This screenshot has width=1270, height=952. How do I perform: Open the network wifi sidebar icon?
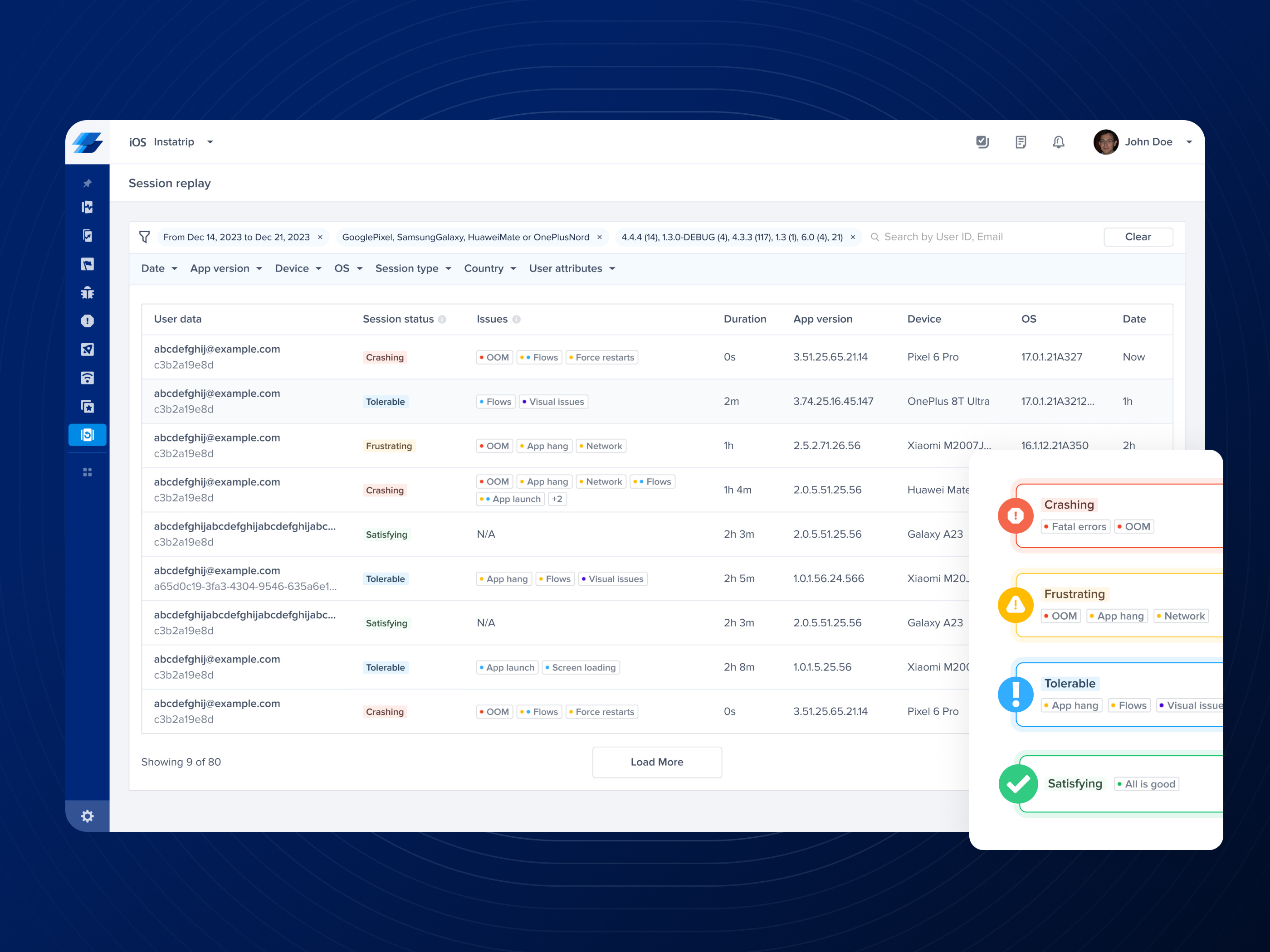[87, 378]
